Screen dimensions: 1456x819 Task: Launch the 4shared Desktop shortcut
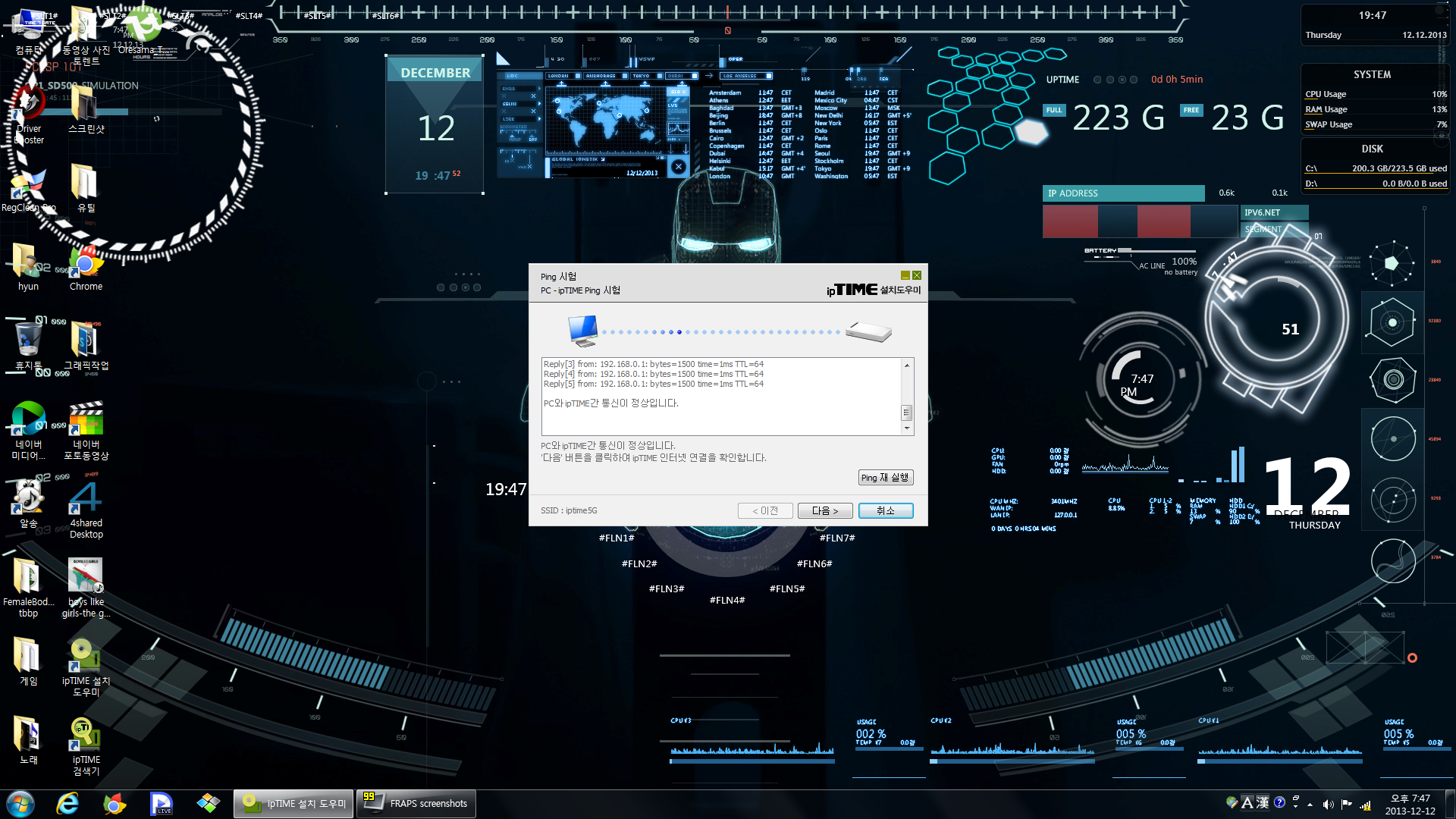[x=86, y=510]
